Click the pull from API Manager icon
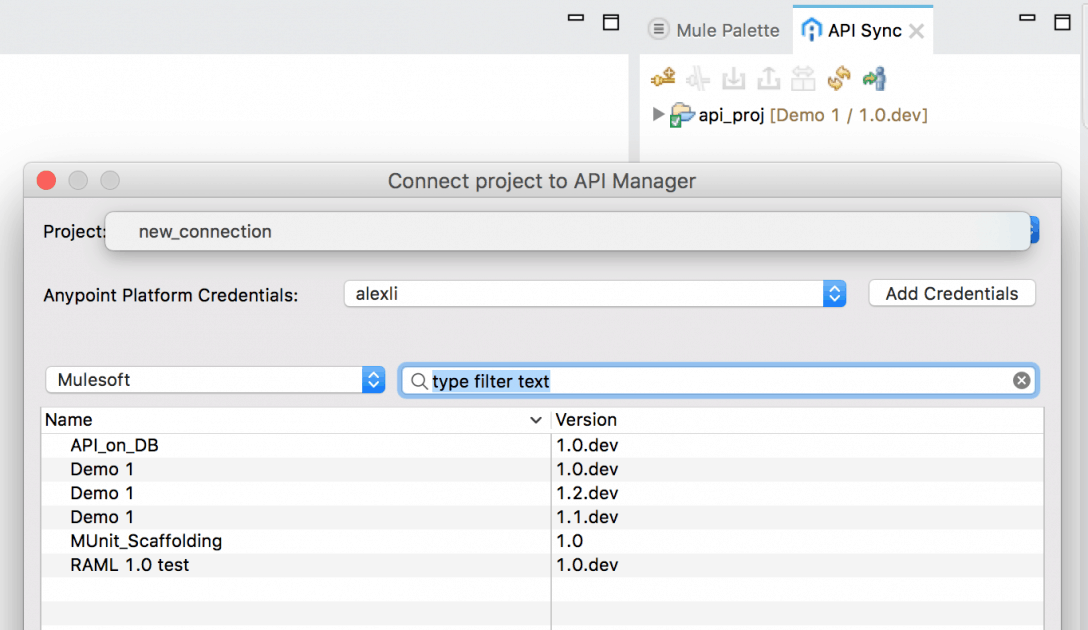The width and height of the screenshot is (1088, 630). (734, 77)
